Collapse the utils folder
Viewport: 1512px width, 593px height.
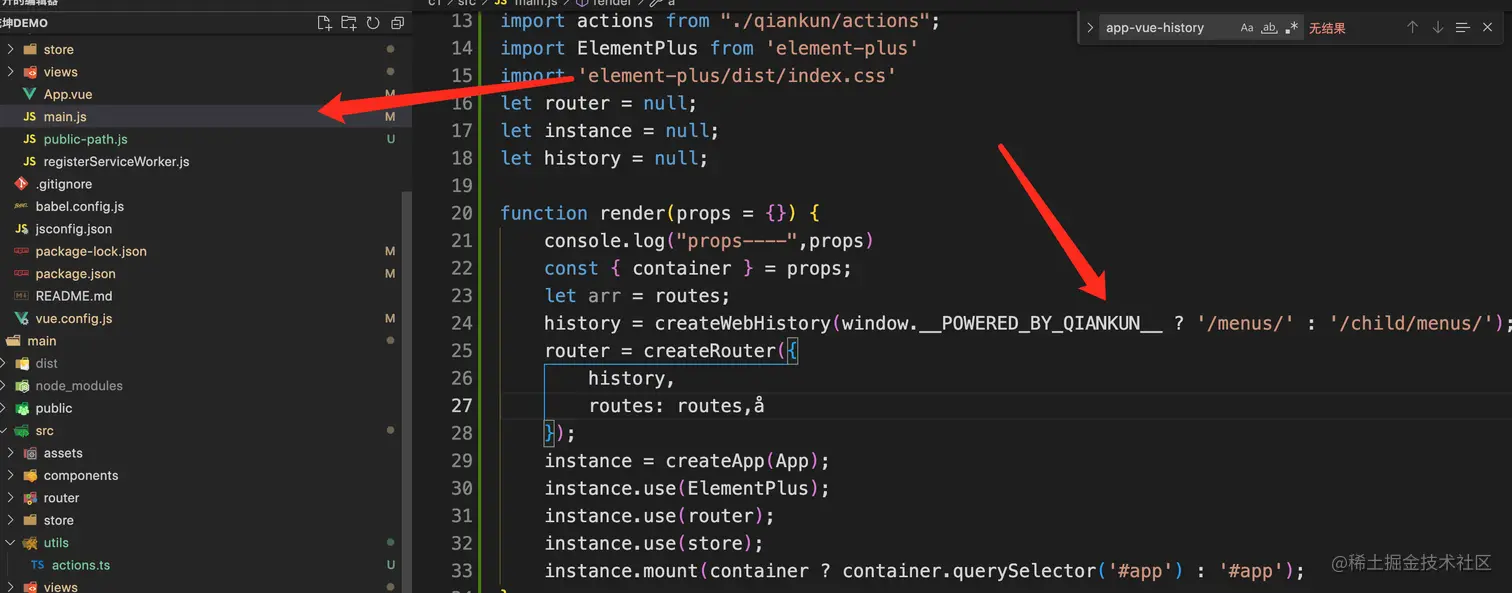11,543
